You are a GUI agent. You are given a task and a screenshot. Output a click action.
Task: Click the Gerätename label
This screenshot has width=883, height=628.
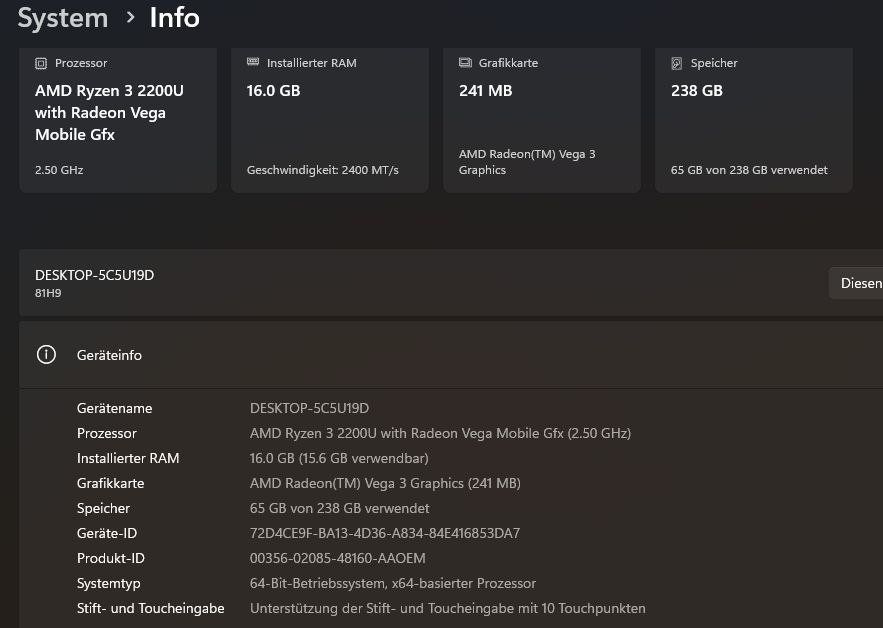[x=114, y=408]
